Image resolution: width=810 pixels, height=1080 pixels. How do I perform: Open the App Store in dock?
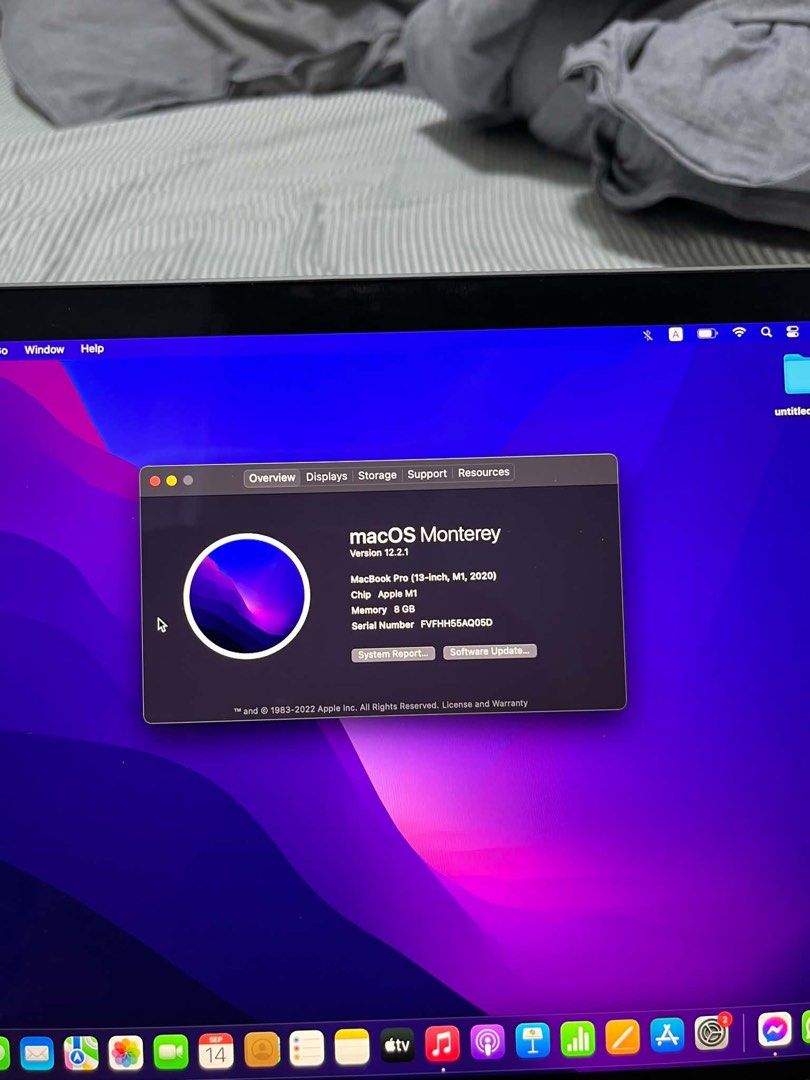pyautogui.click(x=667, y=1035)
